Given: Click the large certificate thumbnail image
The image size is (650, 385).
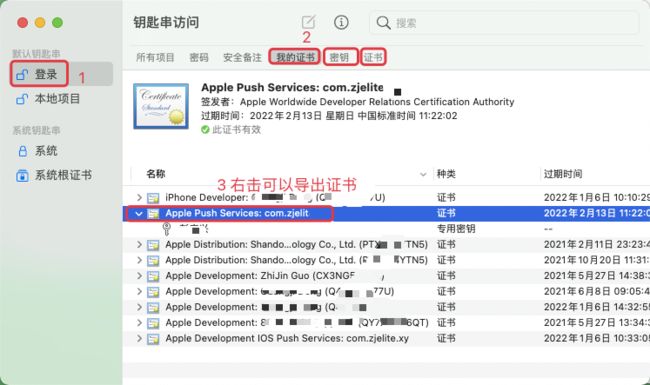Looking at the screenshot, I should [161, 106].
